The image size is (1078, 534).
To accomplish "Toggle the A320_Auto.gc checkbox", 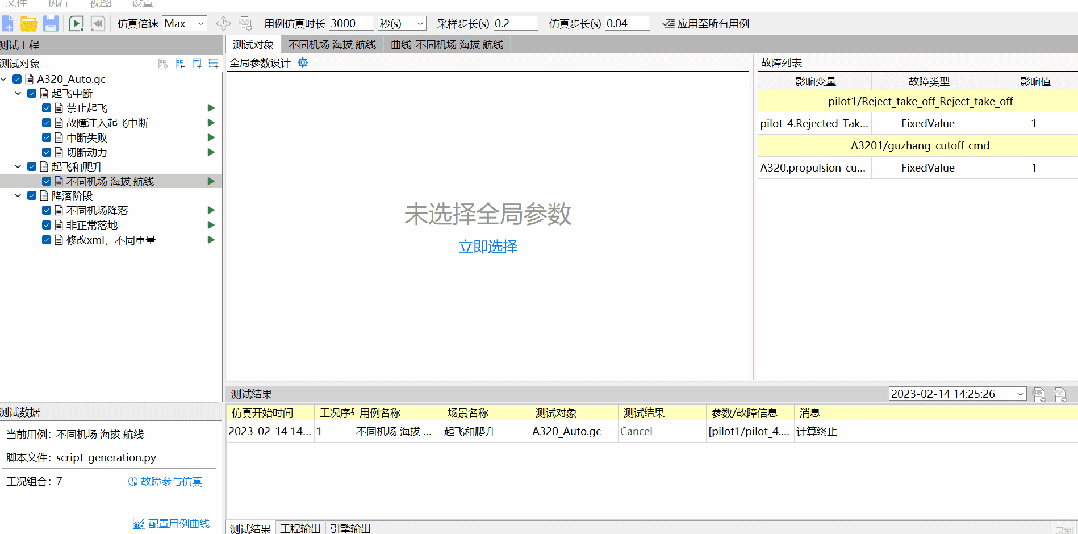I will (17, 79).
